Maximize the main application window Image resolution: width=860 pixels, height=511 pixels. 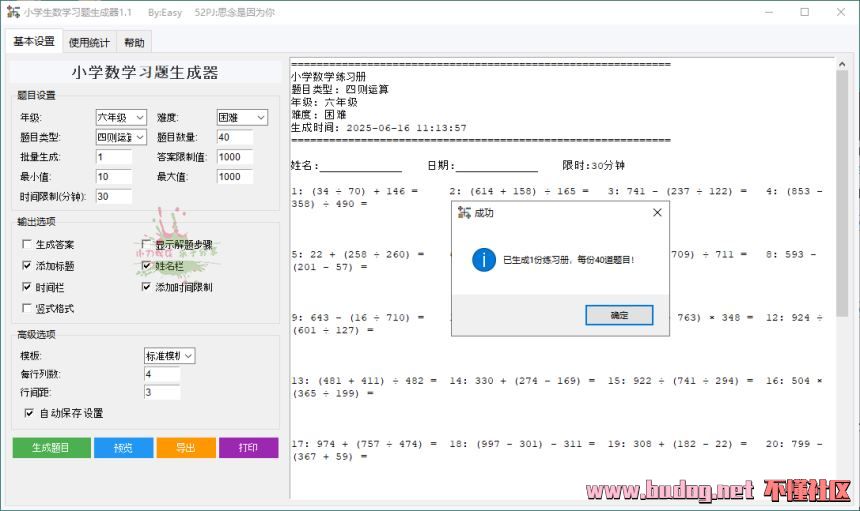(804, 12)
